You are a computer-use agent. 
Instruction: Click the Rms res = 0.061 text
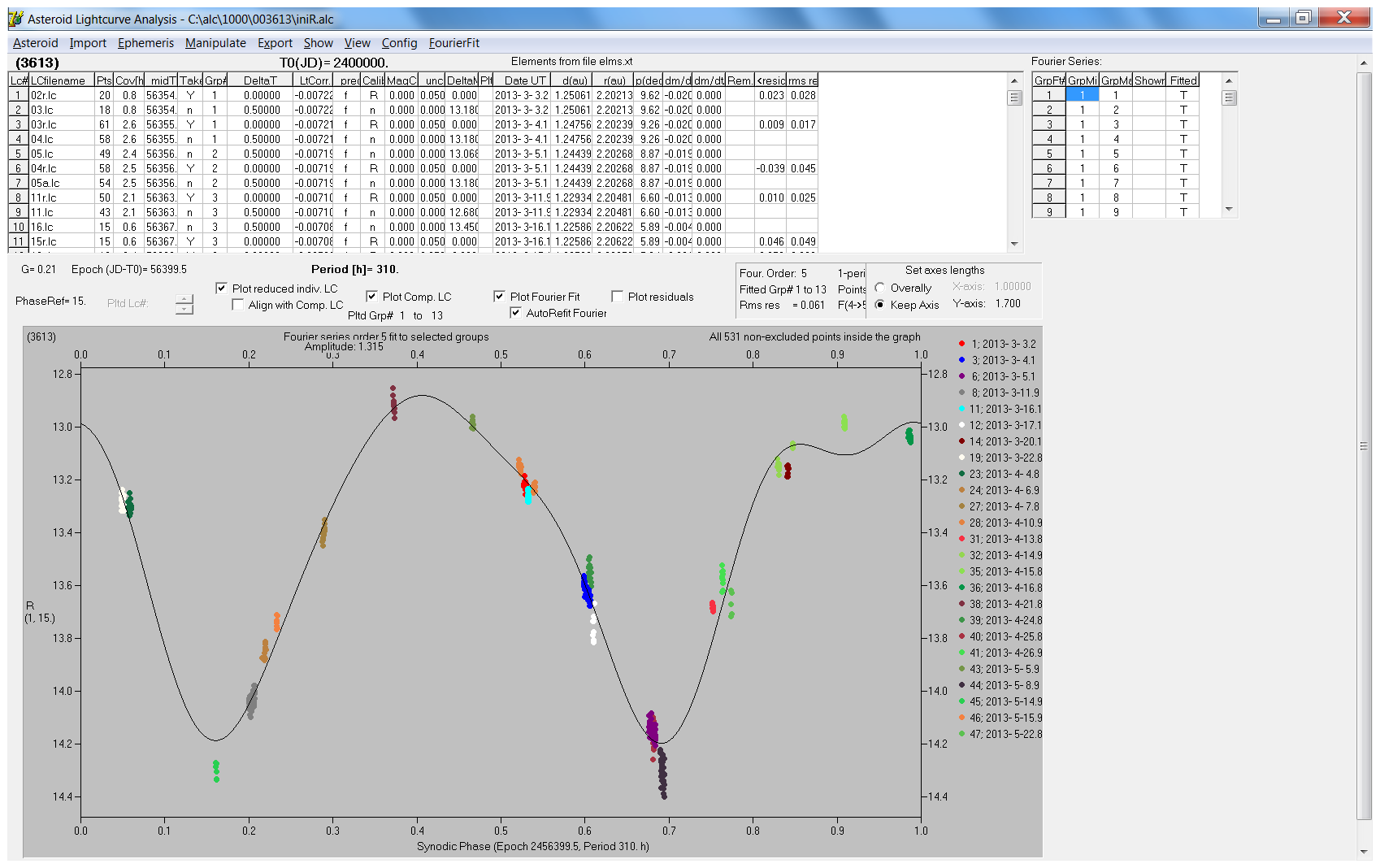[x=782, y=305]
